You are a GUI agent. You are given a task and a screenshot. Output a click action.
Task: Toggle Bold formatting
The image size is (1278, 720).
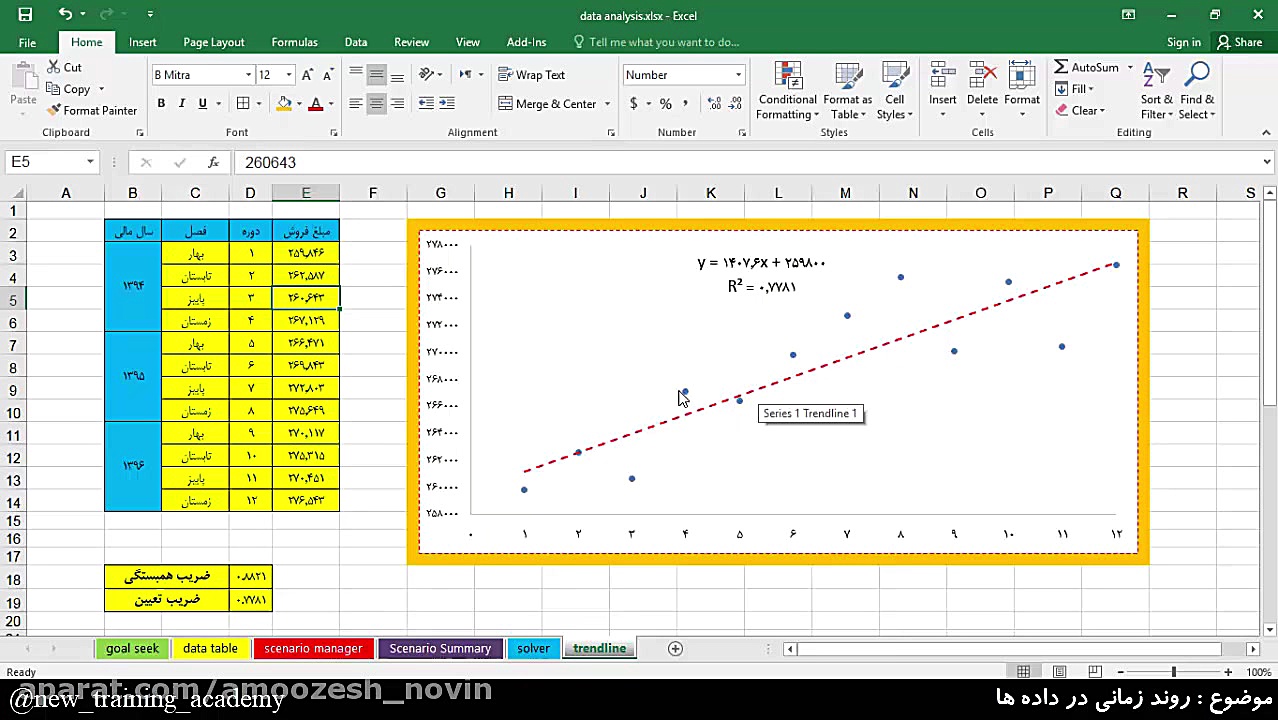click(x=160, y=104)
